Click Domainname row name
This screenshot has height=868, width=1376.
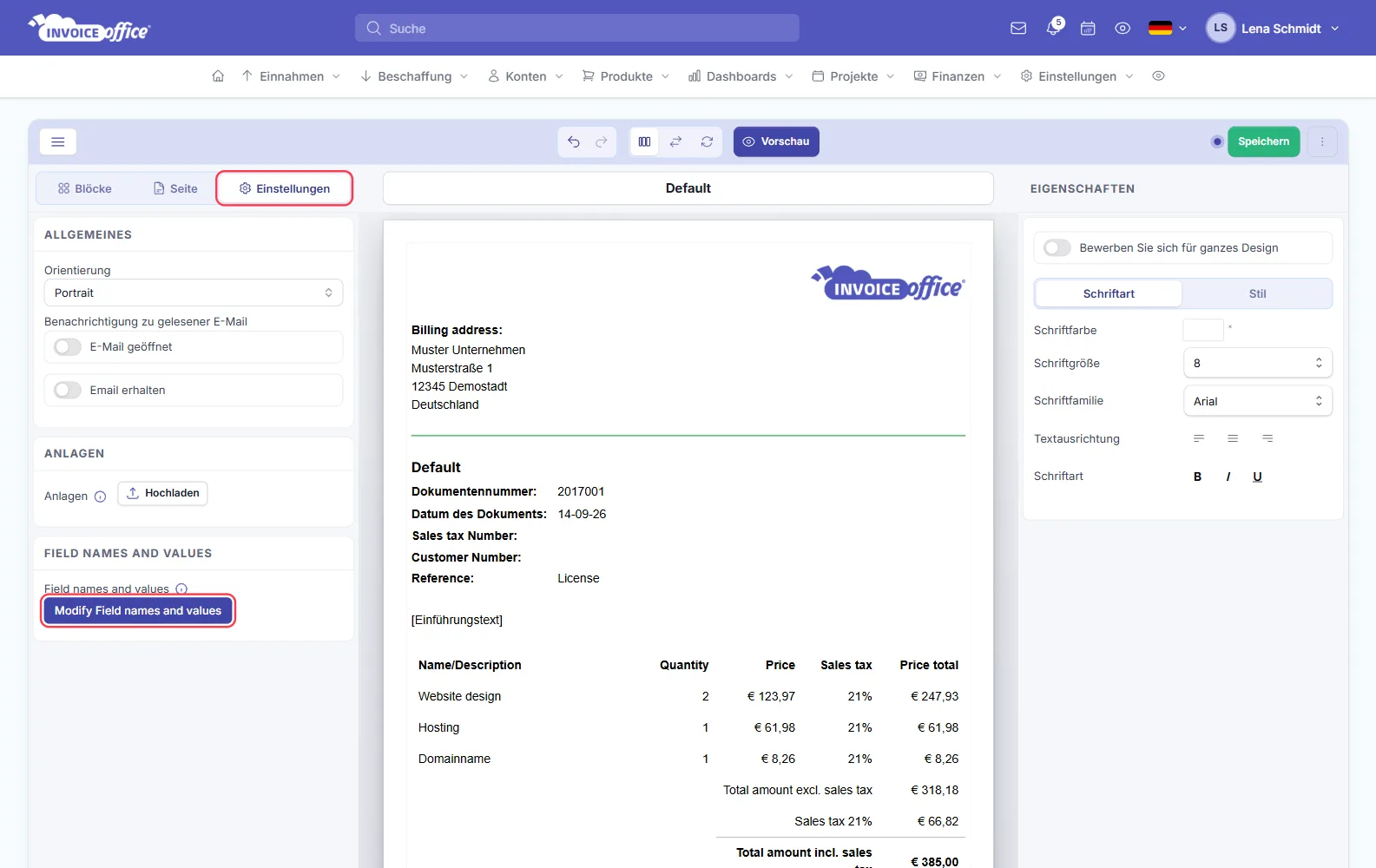pos(454,759)
